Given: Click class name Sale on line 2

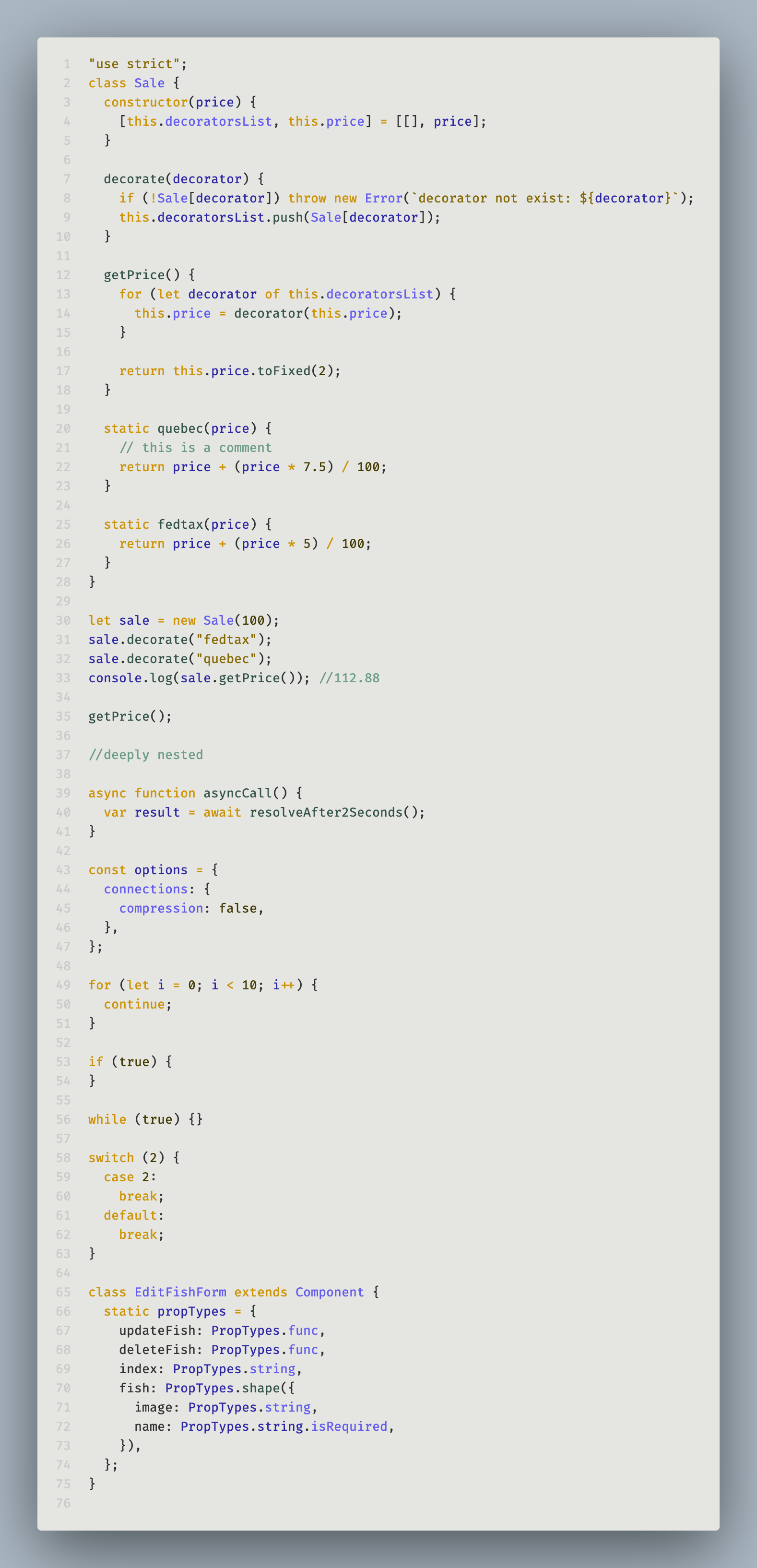Looking at the screenshot, I should [x=150, y=83].
